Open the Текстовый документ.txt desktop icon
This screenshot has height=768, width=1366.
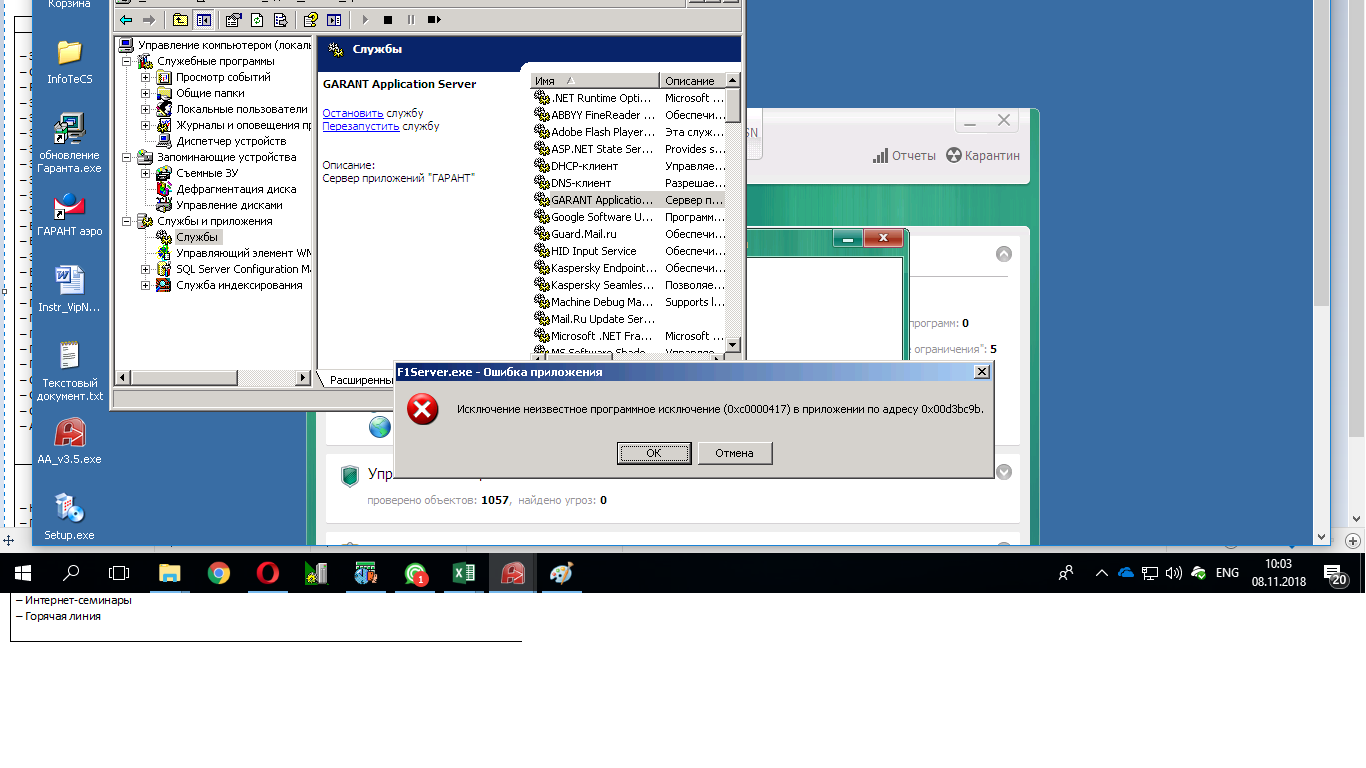tap(70, 372)
